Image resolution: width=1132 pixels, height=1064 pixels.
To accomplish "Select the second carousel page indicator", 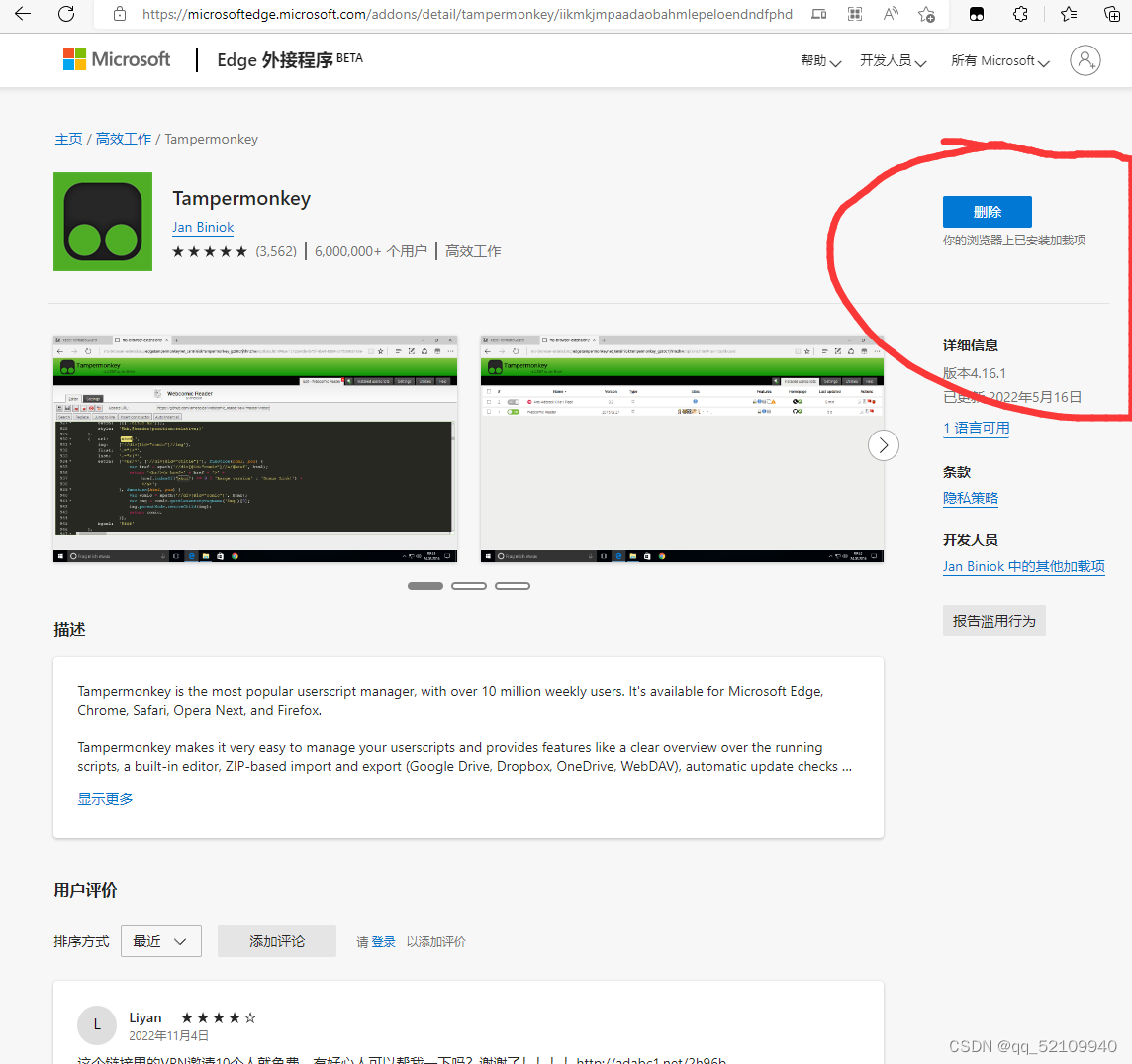I will 469,586.
